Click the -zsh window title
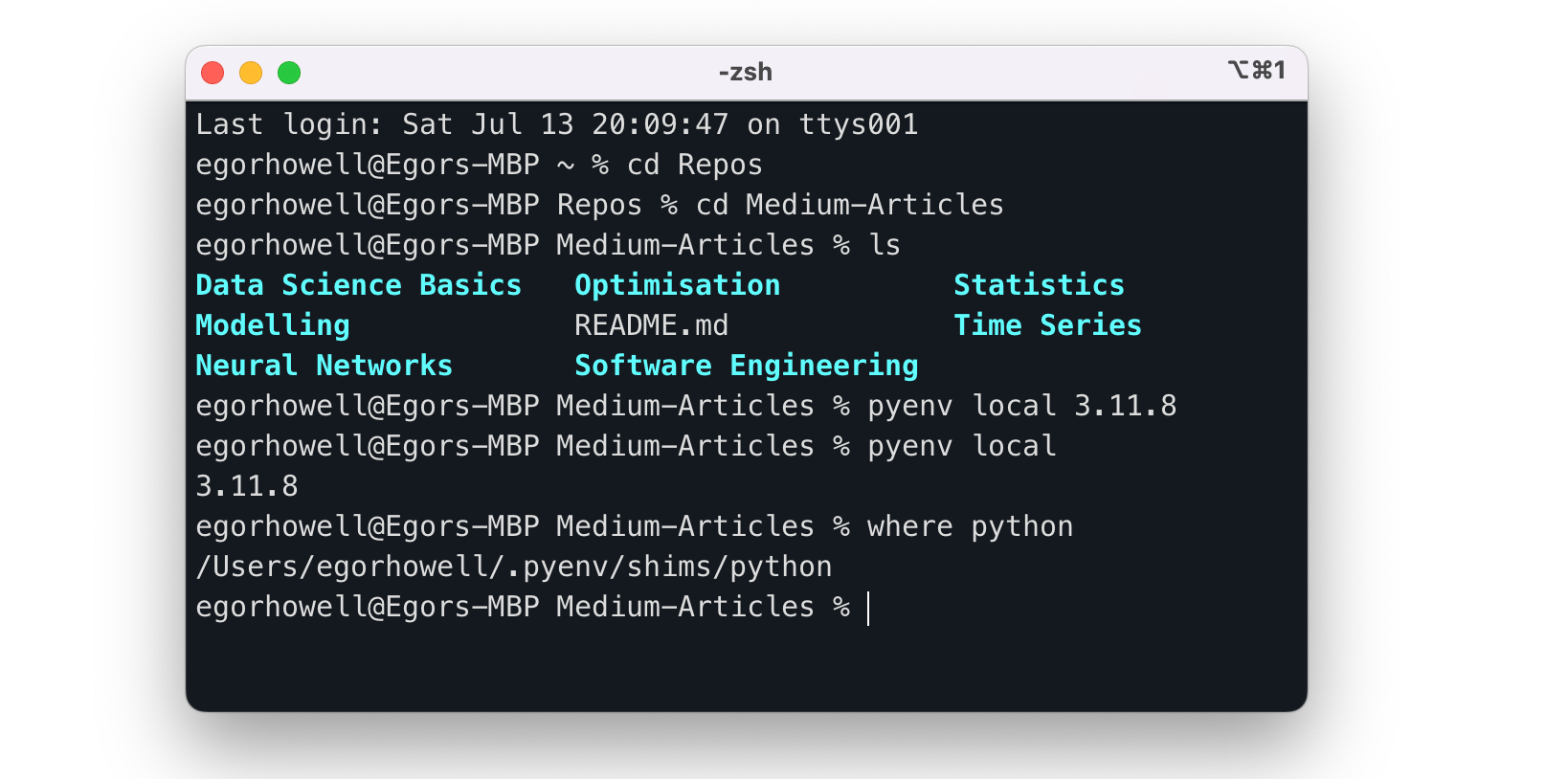 point(746,72)
